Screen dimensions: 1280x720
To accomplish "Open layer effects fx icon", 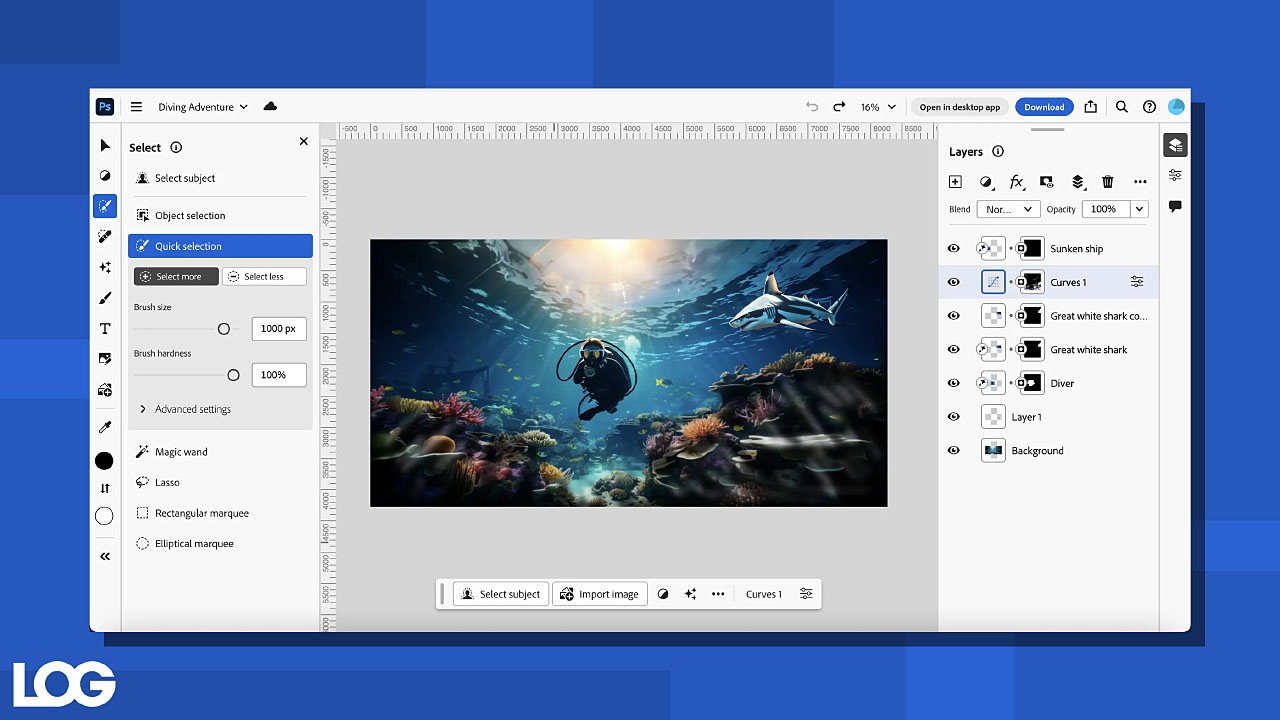I will (1016, 182).
